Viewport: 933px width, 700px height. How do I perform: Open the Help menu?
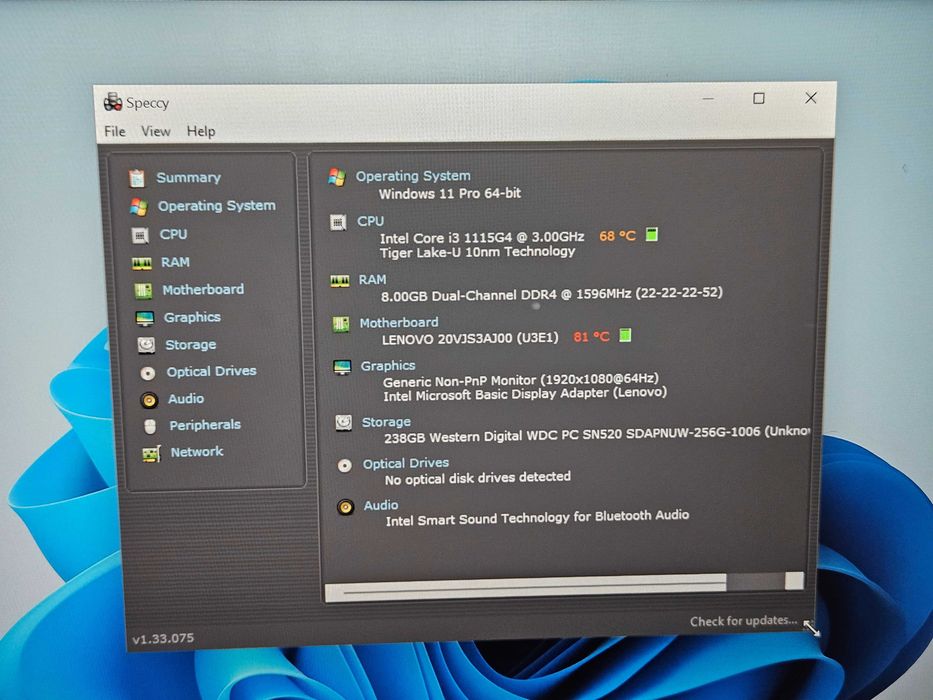pyautogui.click(x=201, y=132)
